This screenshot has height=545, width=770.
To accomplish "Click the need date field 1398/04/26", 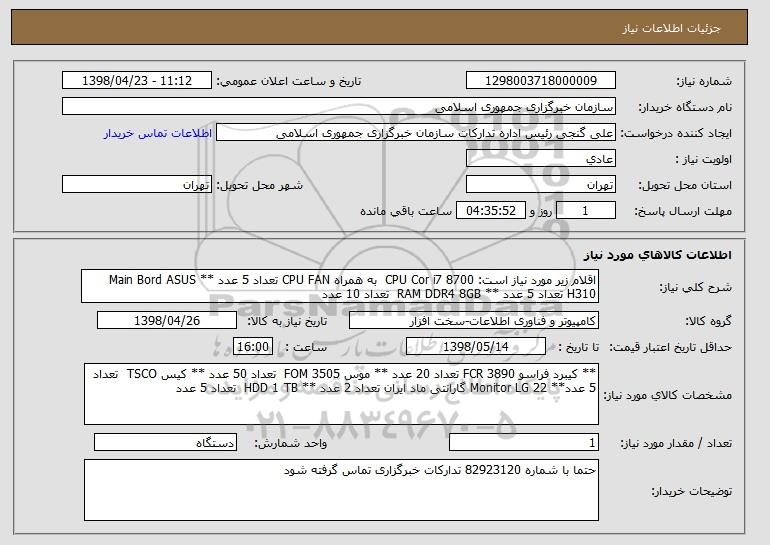I will tap(167, 321).
